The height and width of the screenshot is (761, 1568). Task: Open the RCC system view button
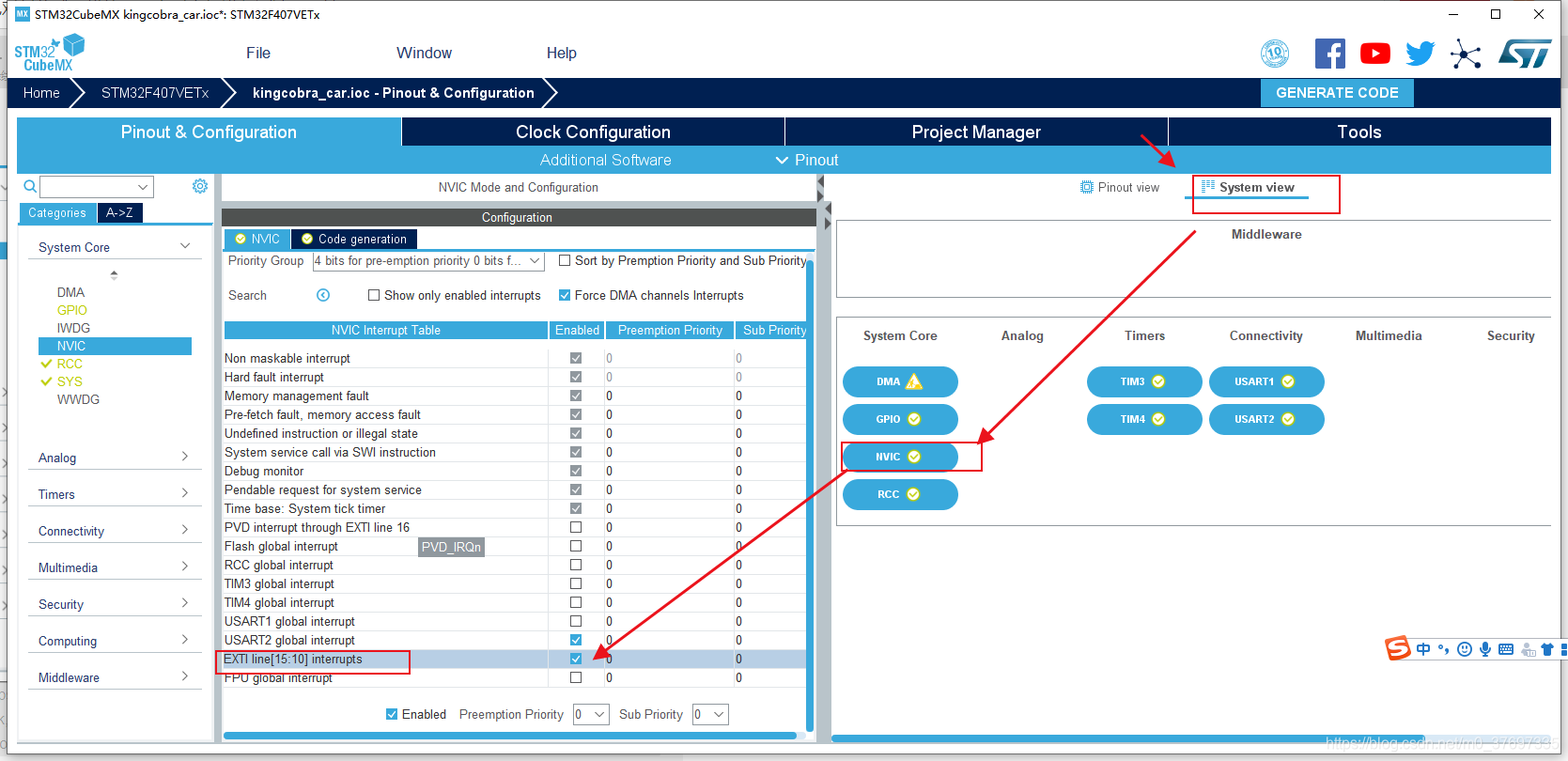click(900, 494)
